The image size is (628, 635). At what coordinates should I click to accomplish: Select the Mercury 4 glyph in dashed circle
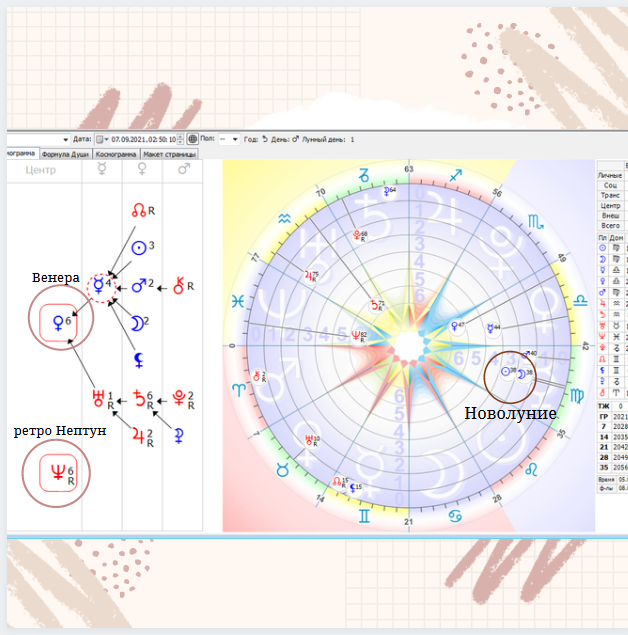102,287
